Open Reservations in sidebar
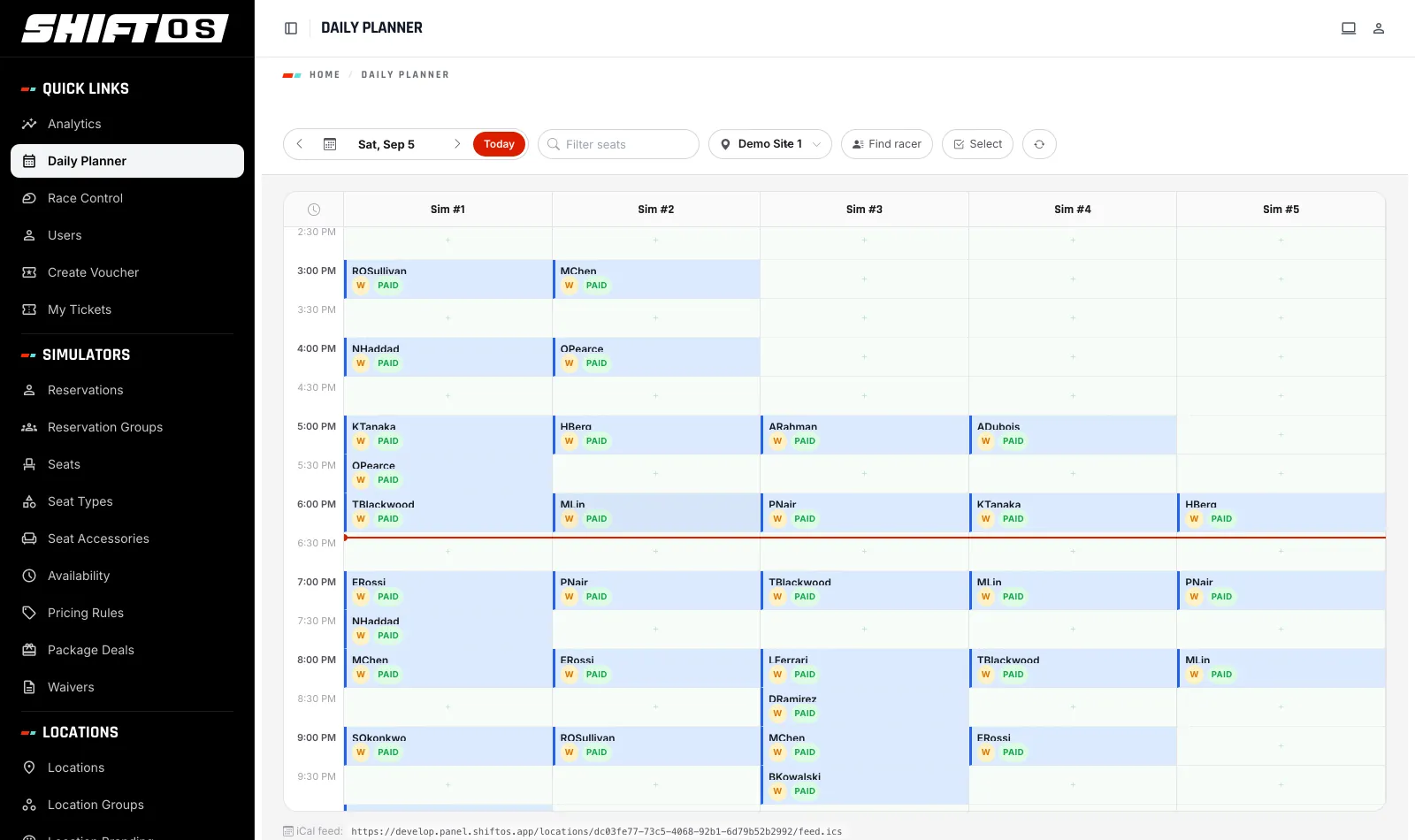The image size is (1415, 840). 127,390
